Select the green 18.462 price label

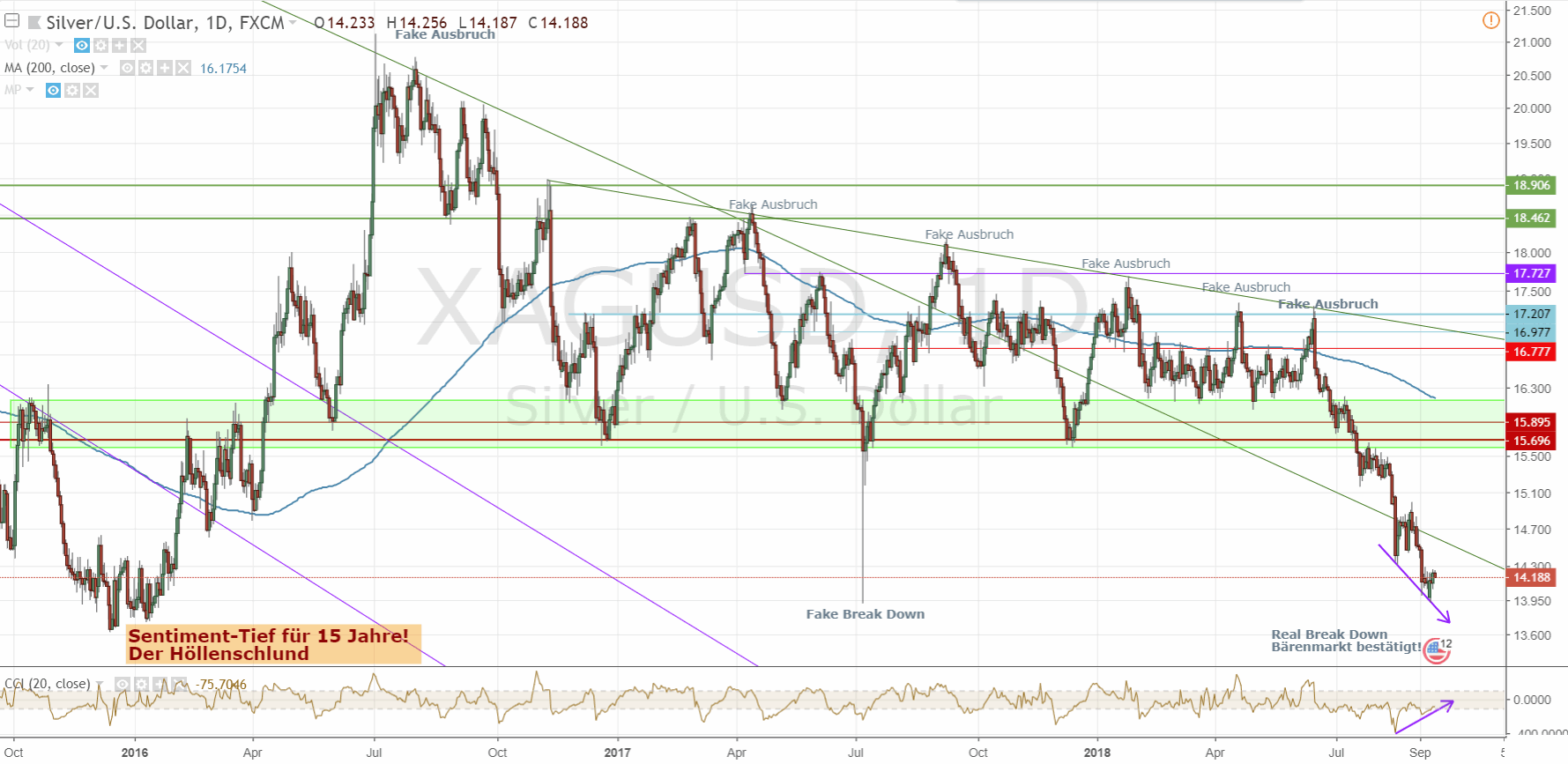(1531, 218)
